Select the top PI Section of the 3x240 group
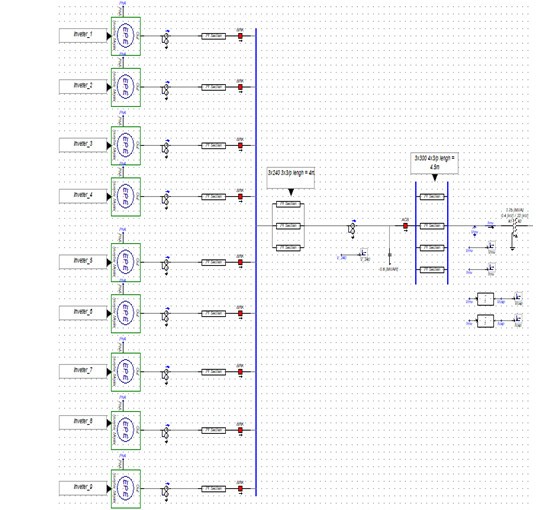557x510 pixels. 288,204
